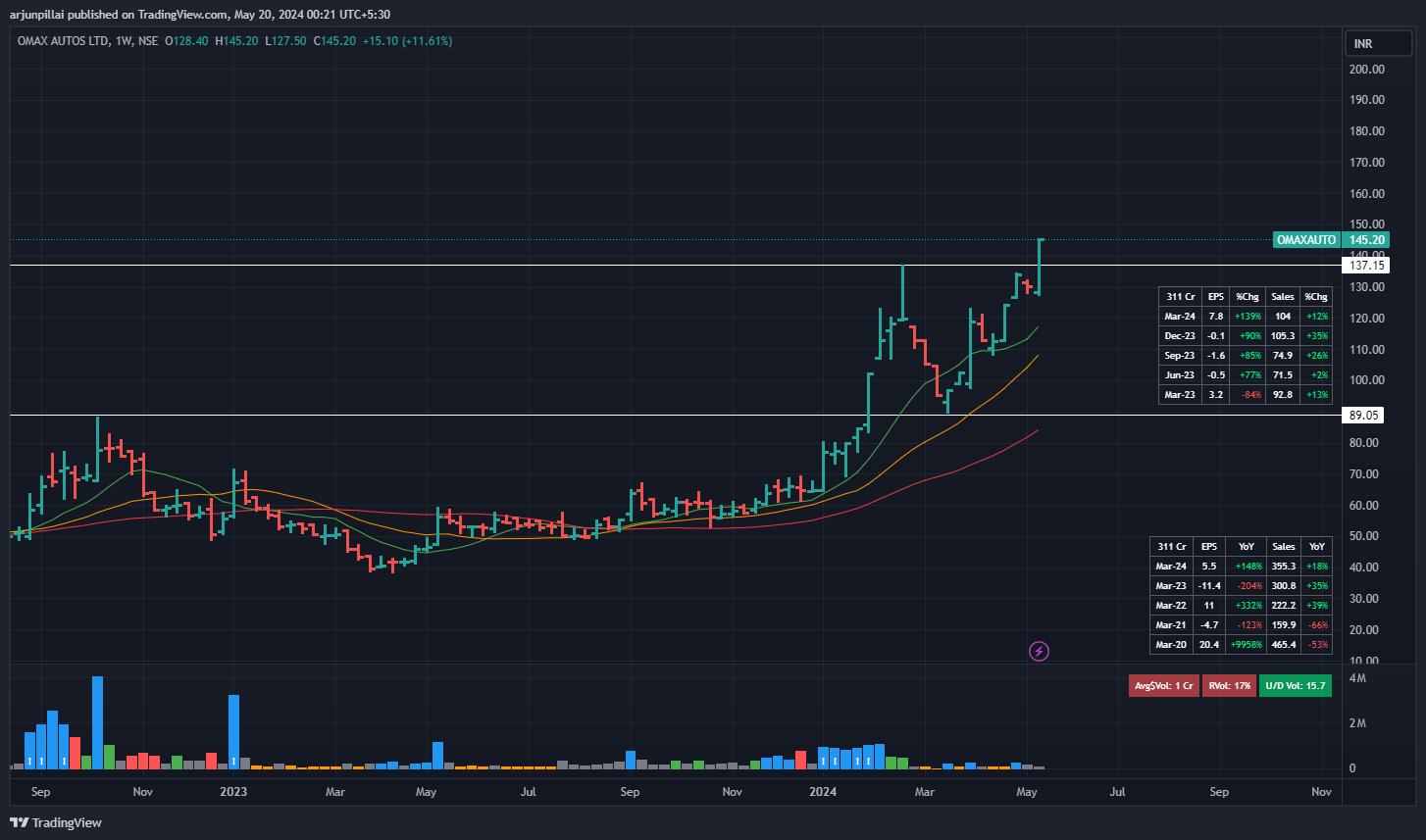Image resolution: width=1426 pixels, height=840 pixels.
Task: Click the Mar-22 row label in annual table
Action: pos(1169,606)
